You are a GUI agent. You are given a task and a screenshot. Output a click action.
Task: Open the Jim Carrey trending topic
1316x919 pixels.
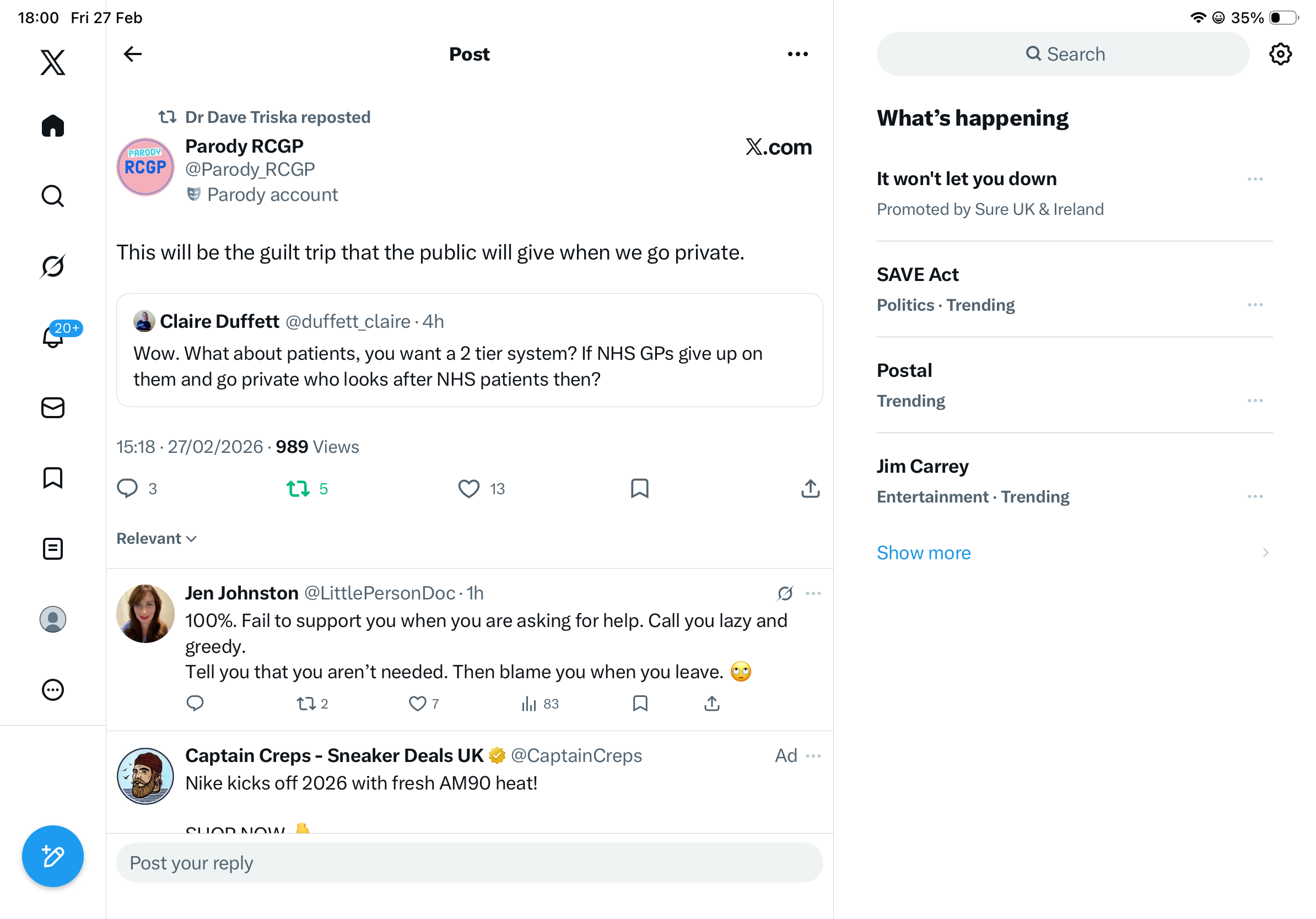(x=923, y=466)
